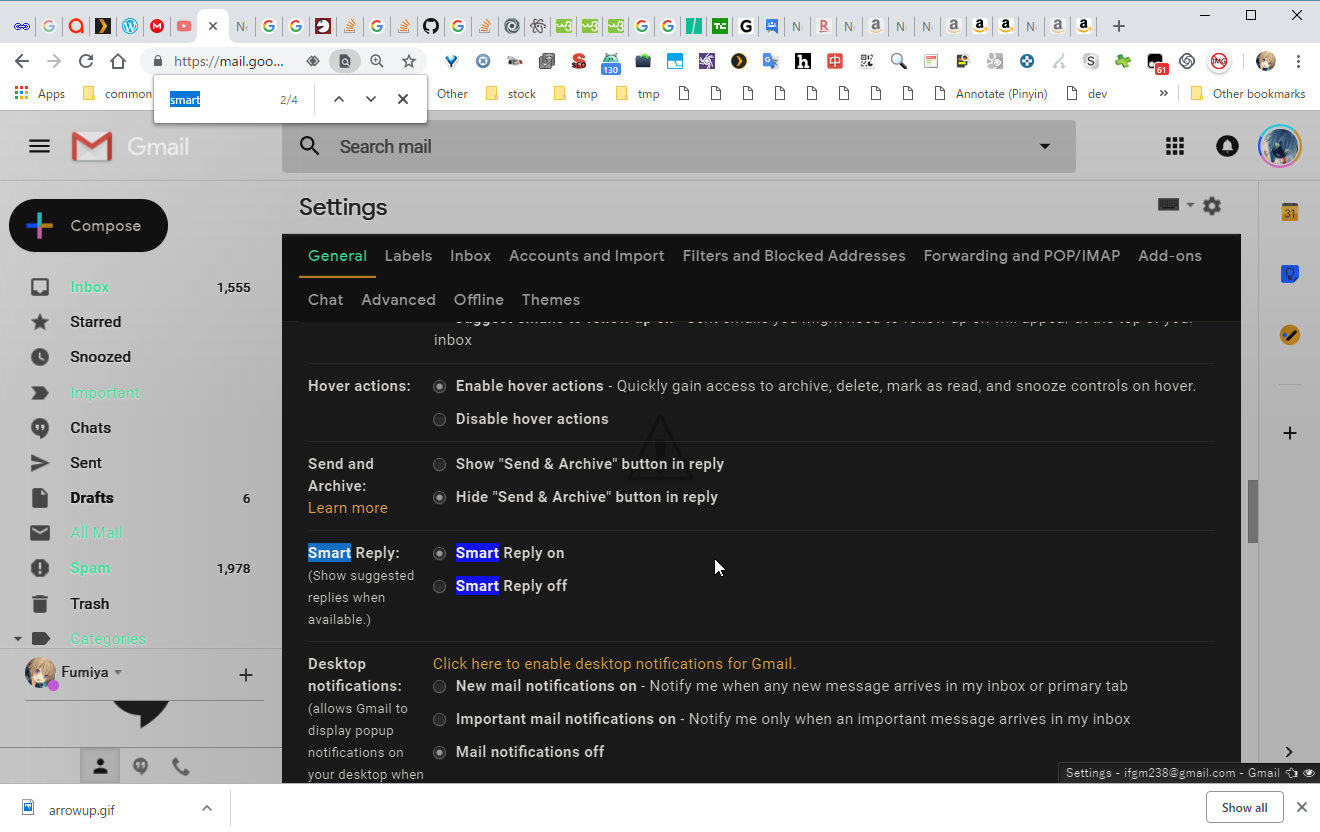Open the Google apps grid
The height and width of the screenshot is (832, 1320).
coord(1175,146)
